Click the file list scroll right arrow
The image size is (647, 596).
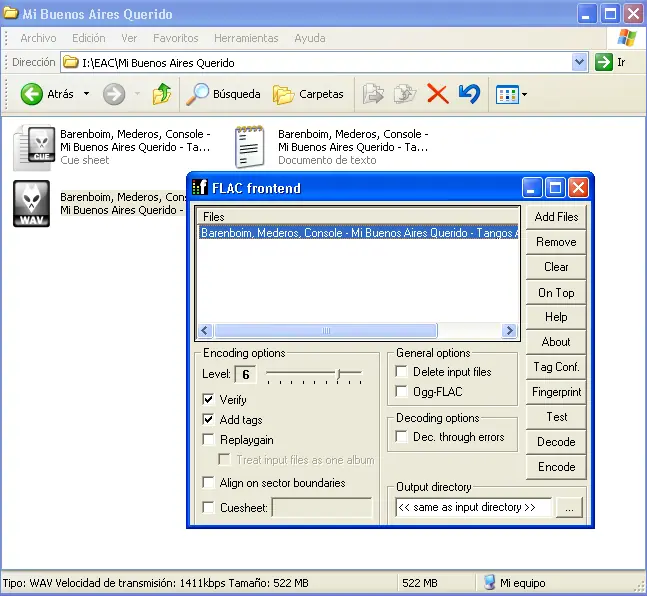click(510, 331)
